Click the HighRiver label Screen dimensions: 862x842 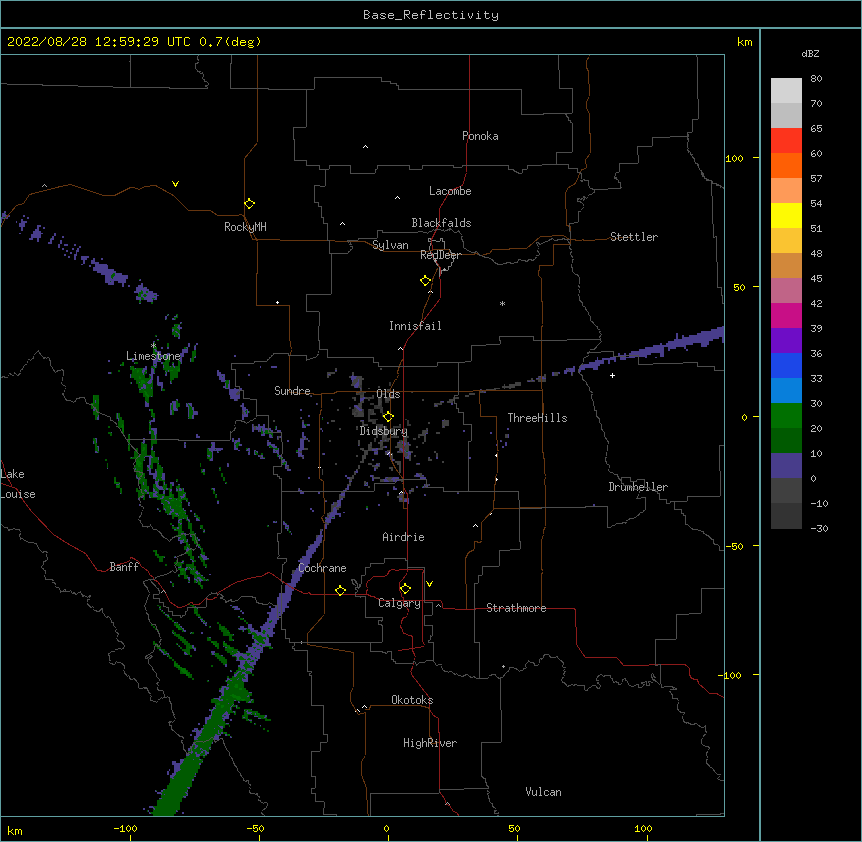430,743
